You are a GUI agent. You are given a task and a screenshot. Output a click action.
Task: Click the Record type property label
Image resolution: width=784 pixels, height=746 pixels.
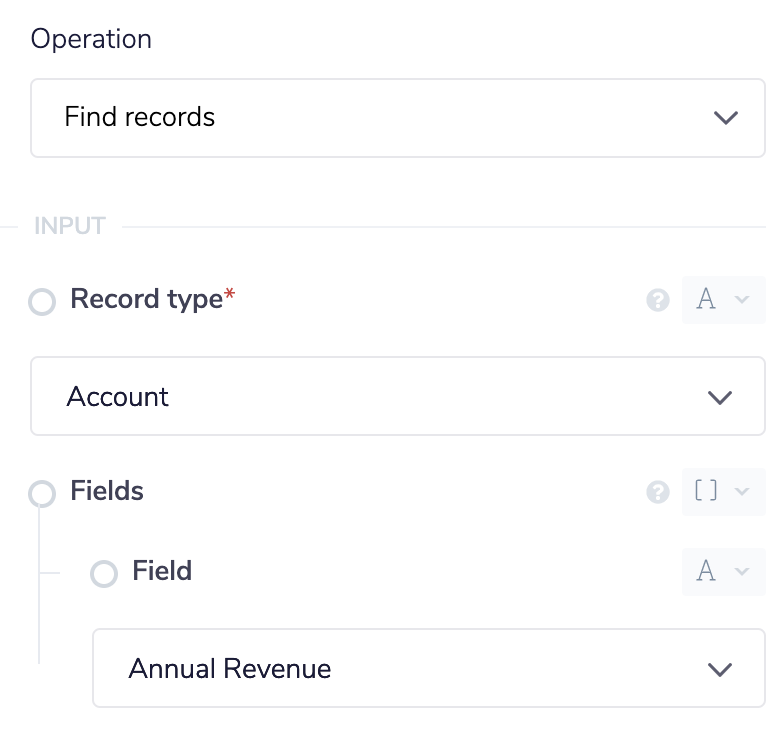(146, 299)
